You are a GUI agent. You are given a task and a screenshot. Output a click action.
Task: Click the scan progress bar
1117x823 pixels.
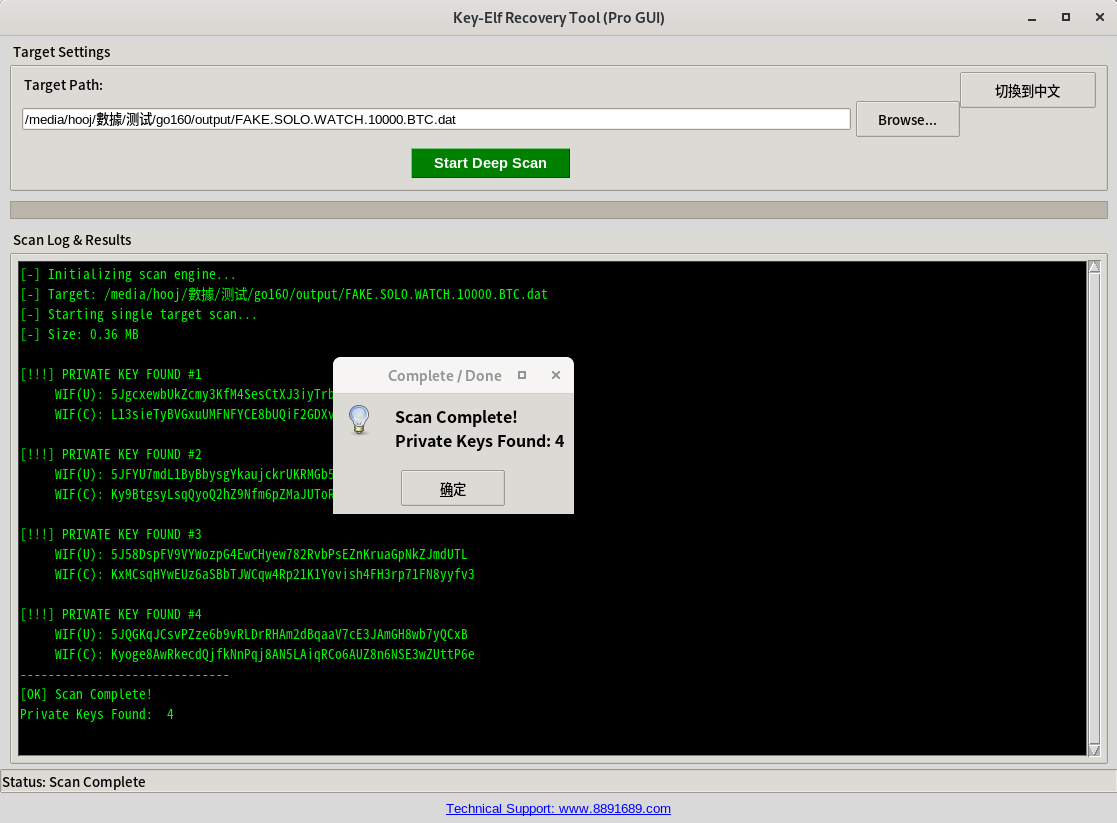tap(558, 210)
